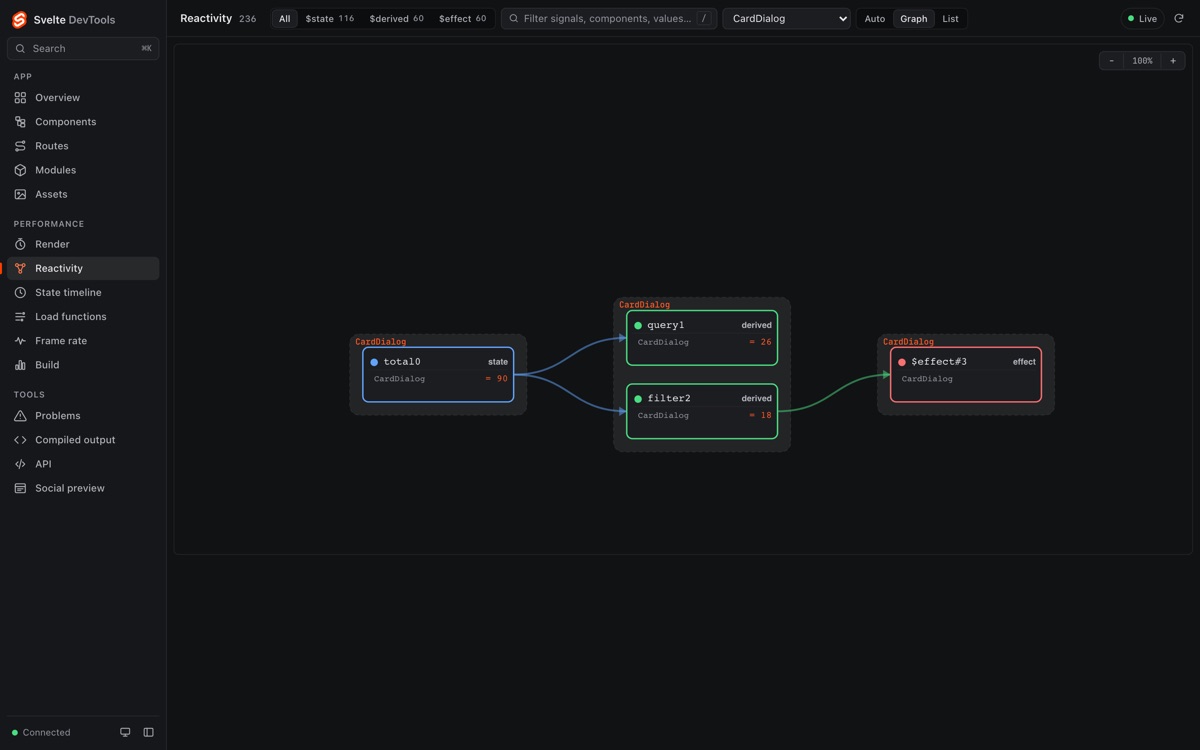1200x750 pixels.
Task: Open the Overview grid icon
Action: pos(20,98)
